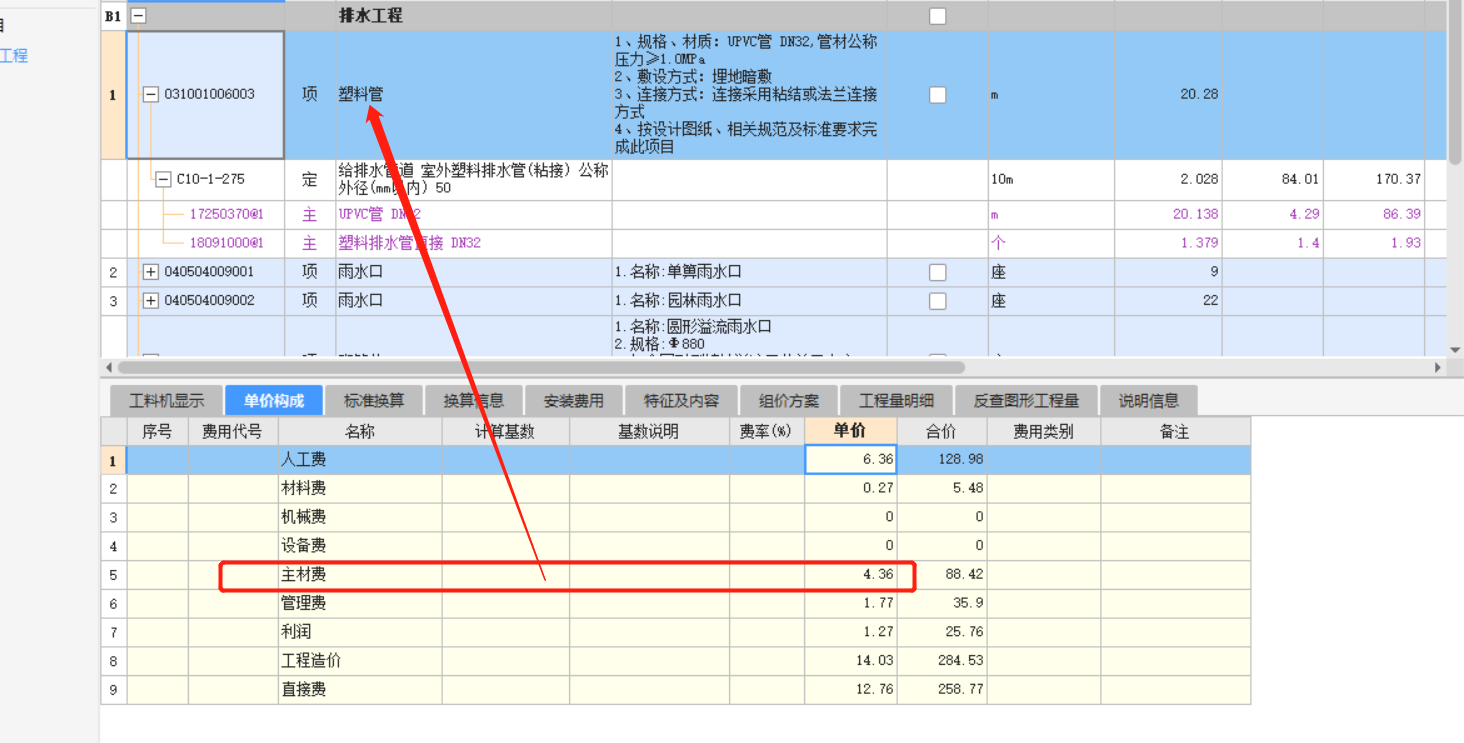Click the vertical scrollbar down arrow
Image resolution: width=1464 pixels, height=743 pixels.
point(1455,349)
